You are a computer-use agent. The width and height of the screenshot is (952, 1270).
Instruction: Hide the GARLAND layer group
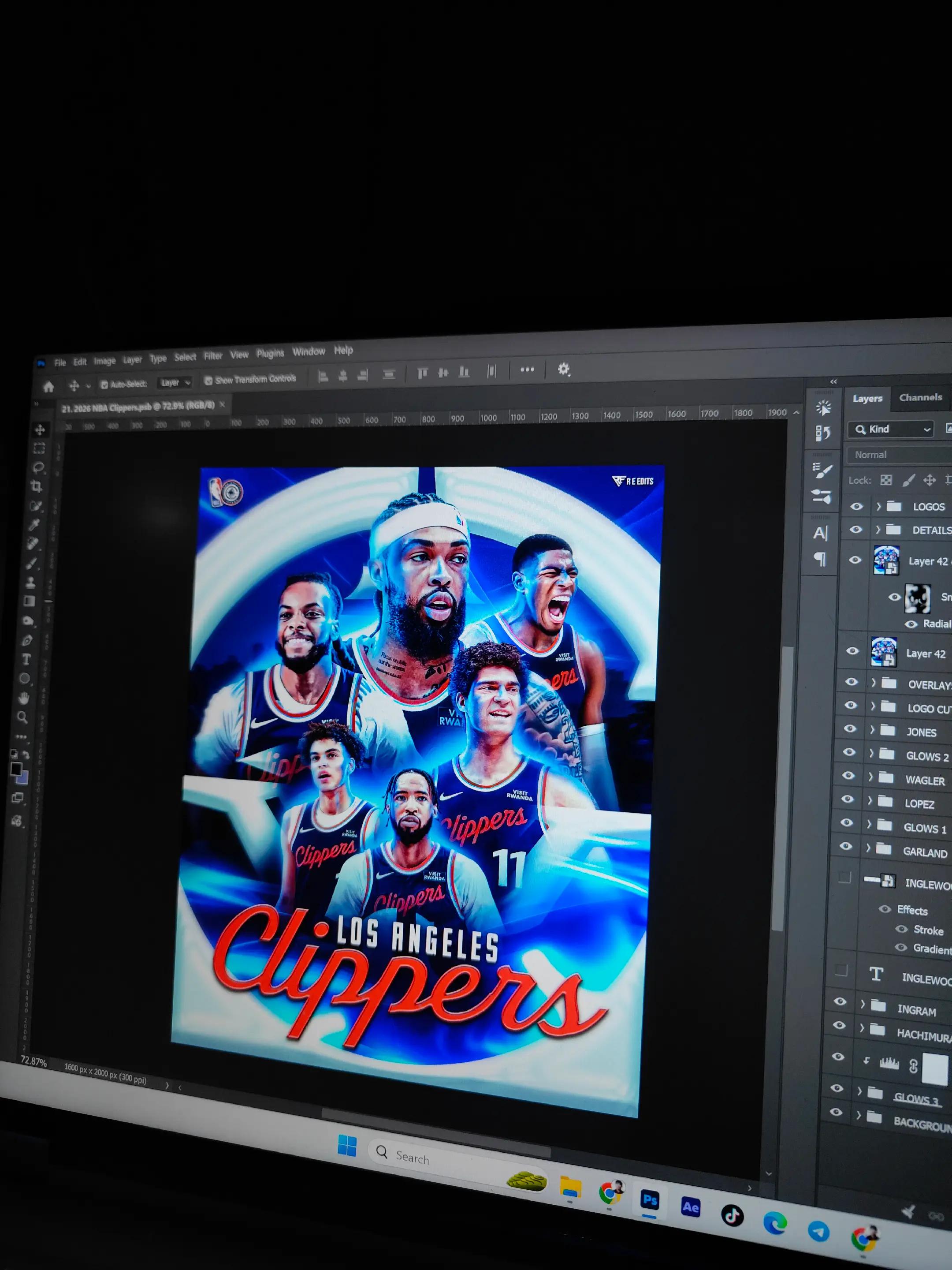pyautogui.click(x=845, y=847)
